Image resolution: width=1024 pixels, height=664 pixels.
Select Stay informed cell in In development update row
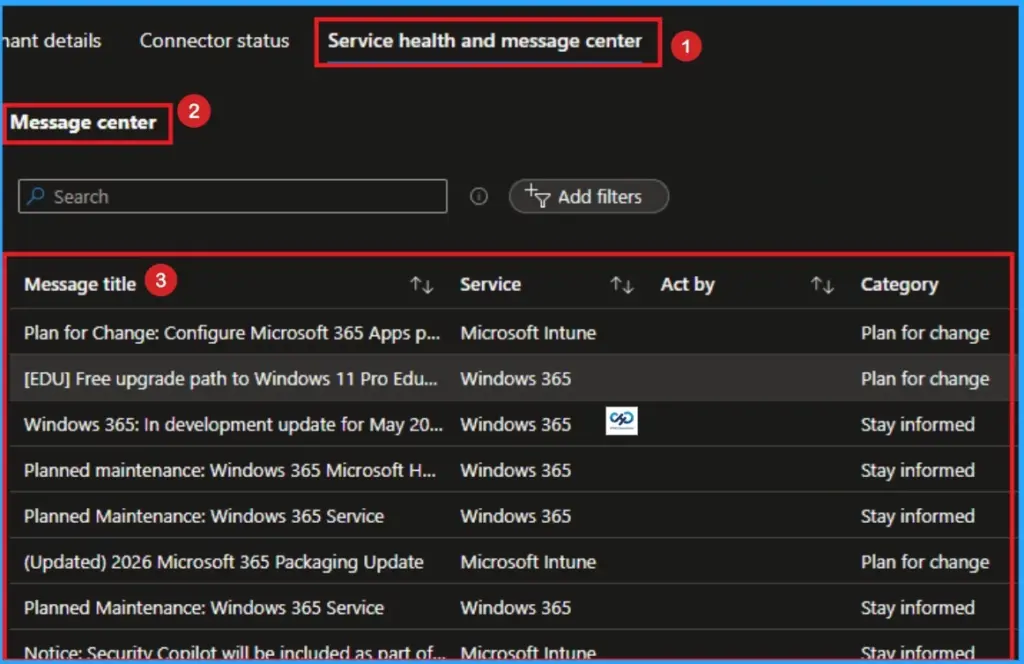click(918, 424)
